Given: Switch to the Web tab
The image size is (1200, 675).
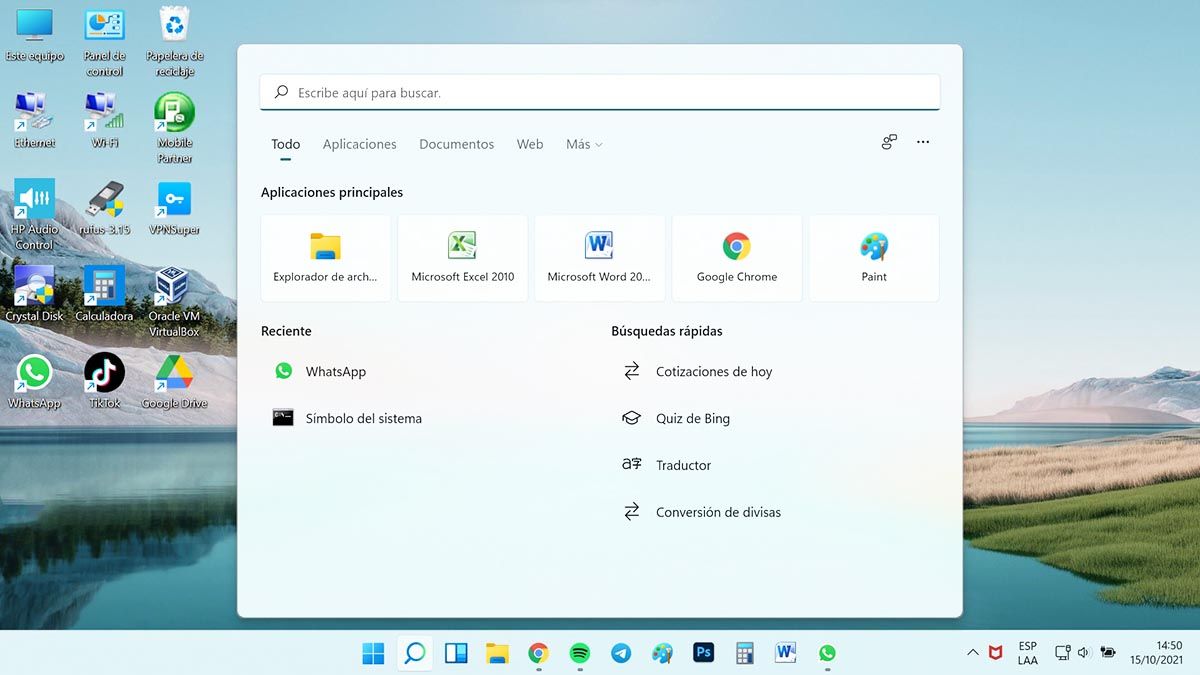Looking at the screenshot, I should tap(530, 144).
